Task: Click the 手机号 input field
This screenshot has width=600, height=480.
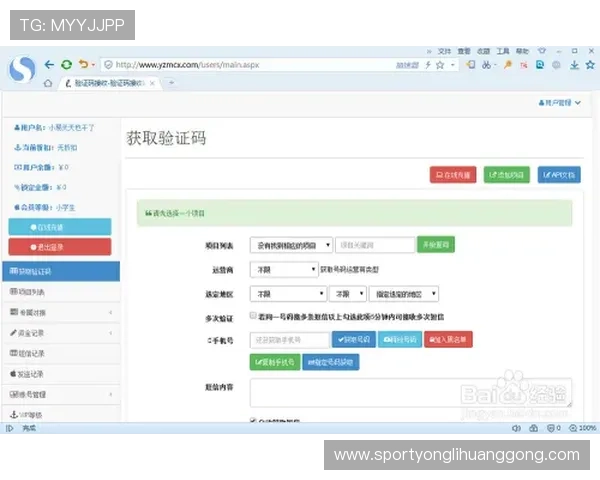Action: point(290,340)
